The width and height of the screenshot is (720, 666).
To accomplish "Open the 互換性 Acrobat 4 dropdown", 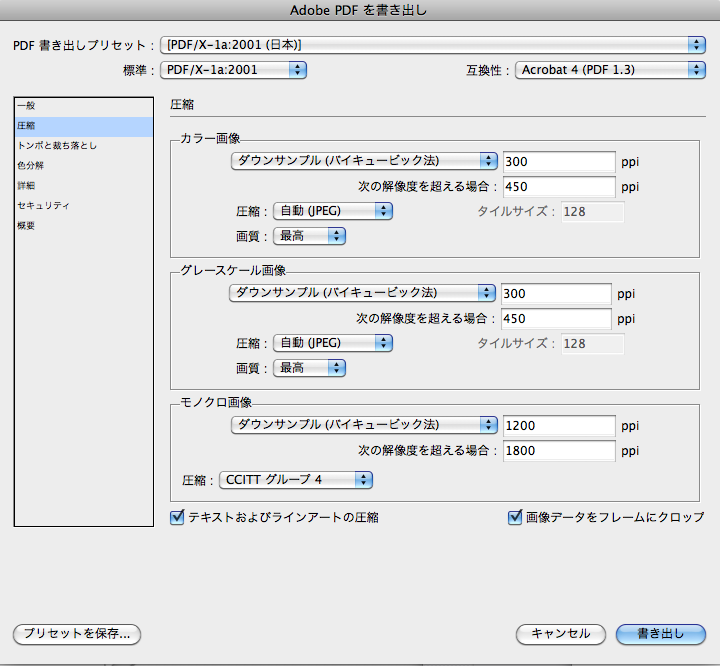I will 610,70.
